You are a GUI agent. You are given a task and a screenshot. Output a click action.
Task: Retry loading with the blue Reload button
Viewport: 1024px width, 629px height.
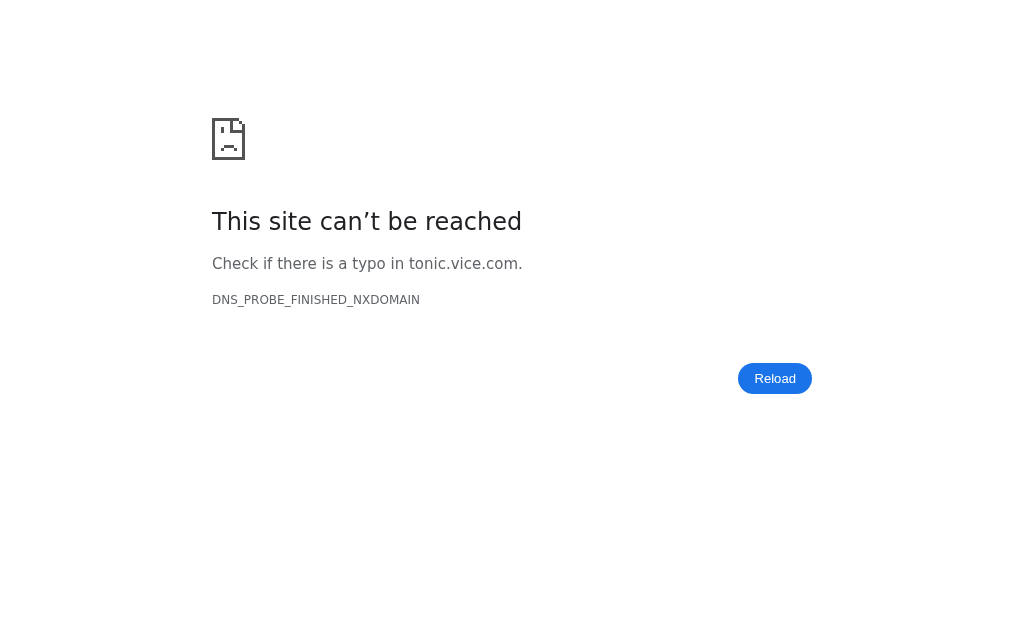click(x=775, y=379)
